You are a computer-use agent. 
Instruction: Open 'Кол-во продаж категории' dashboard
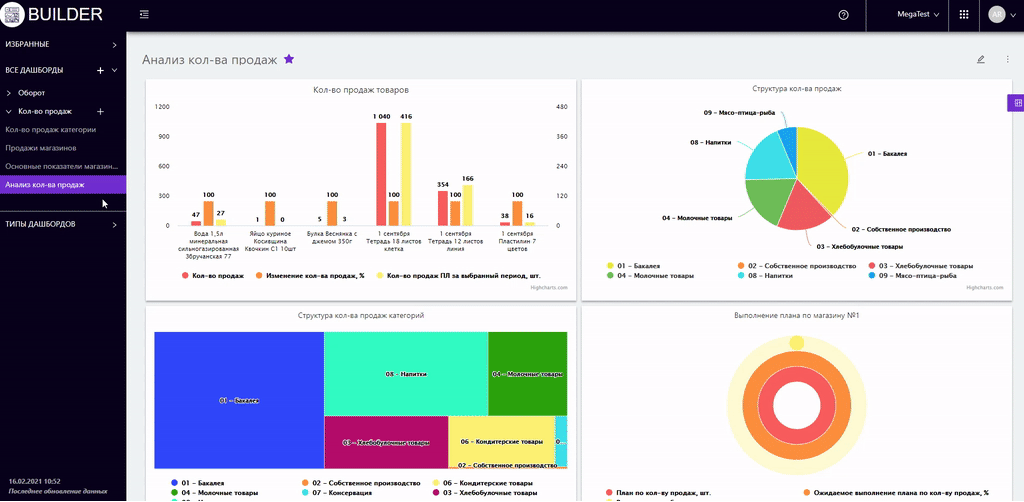(51, 130)
